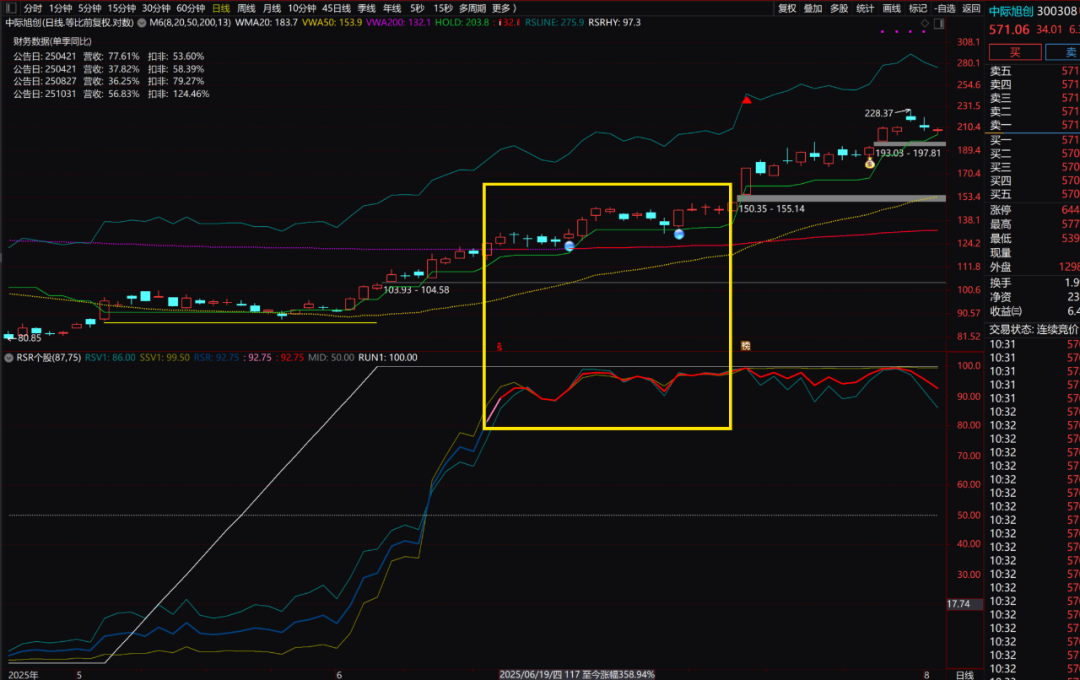The width and height of the screenshot is (1080, 680).
Task: Click the 150.35 - 155.14 gap label
Action: 771,209
